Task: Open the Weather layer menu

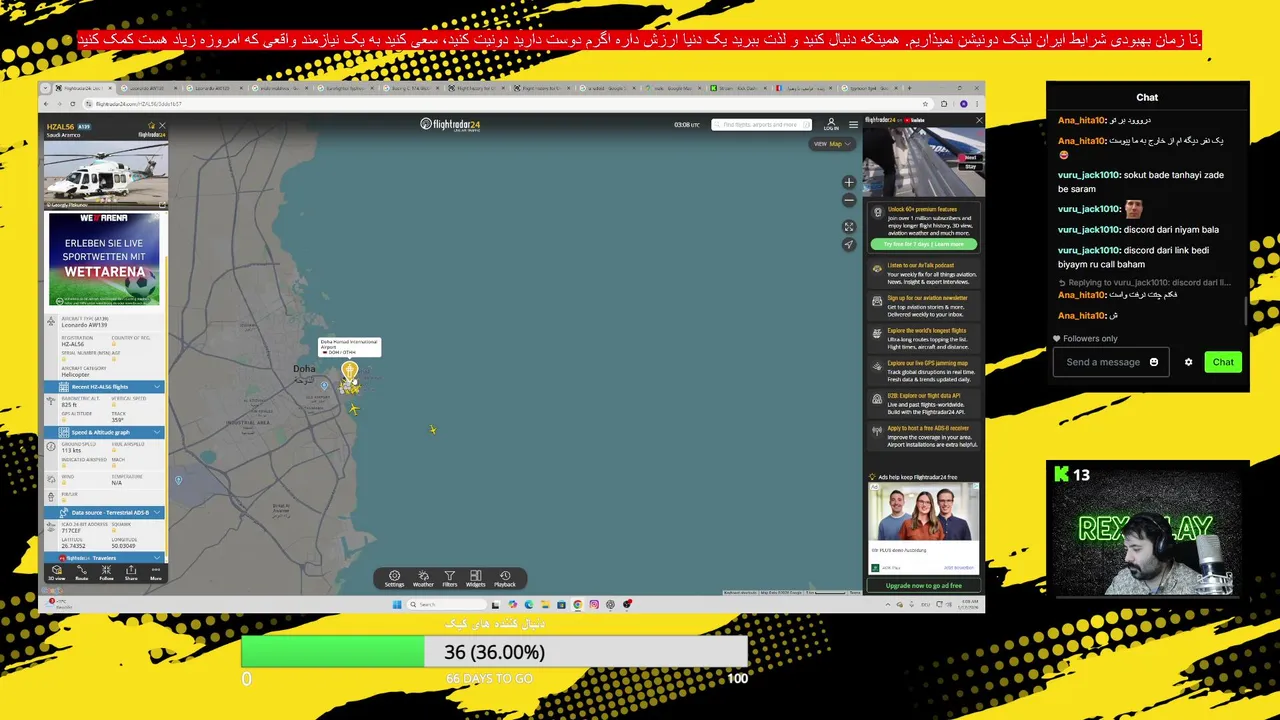Action: pyautogui.click(x=423, y=579)
